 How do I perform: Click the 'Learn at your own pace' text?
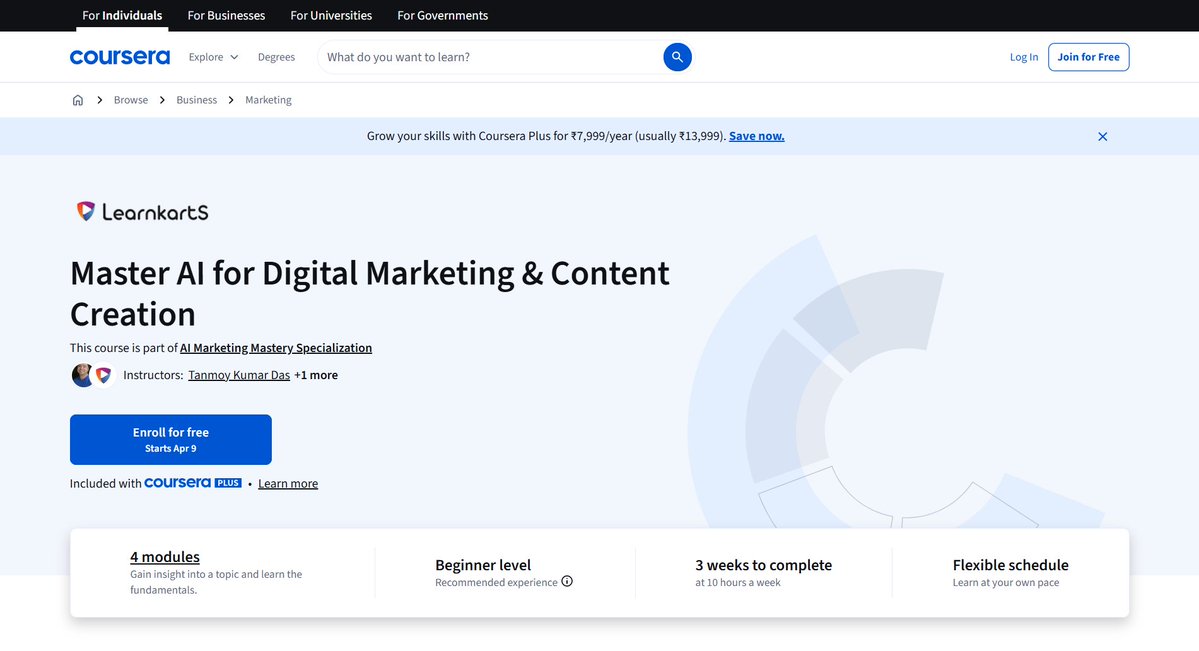[x=1006, y=583]
